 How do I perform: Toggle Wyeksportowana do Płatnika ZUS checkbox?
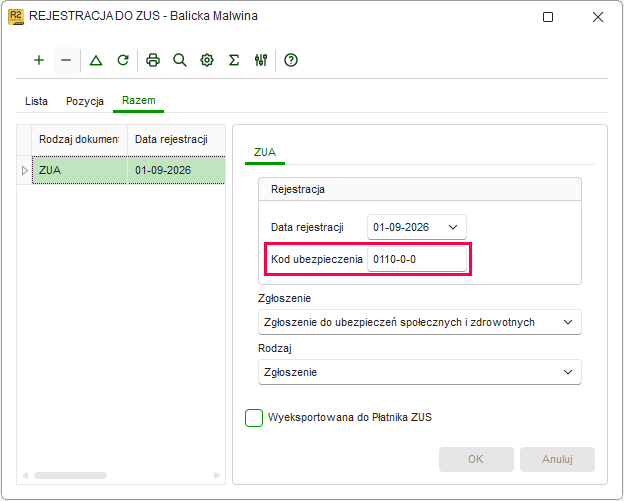coord(254,417)
